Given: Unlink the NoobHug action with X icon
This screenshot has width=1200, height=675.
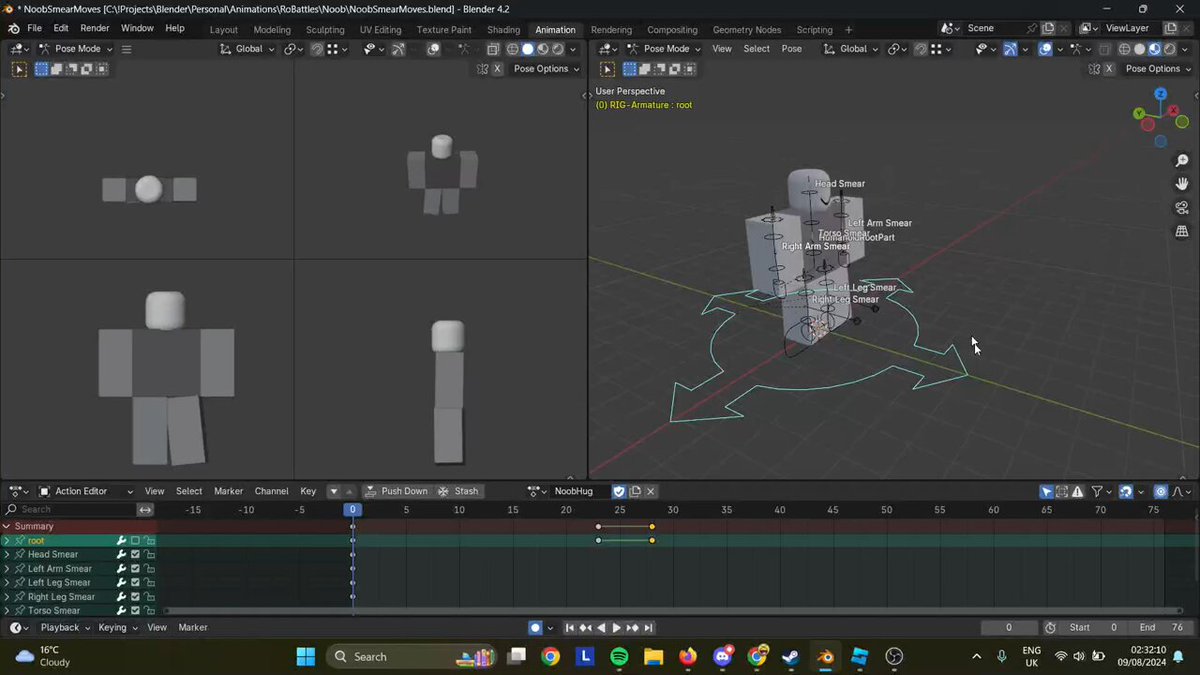Looking at the screenshot, I should coord(651,491).
